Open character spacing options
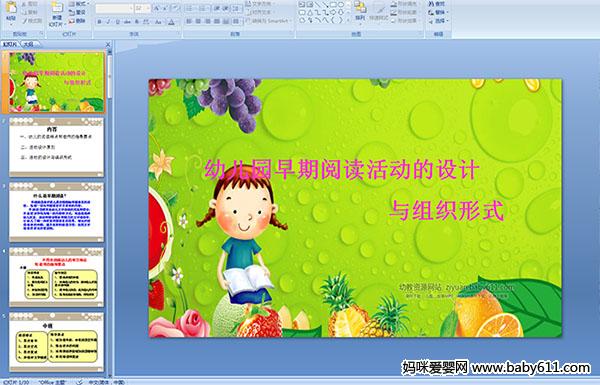This screenshot has height=385, width=600. point(147,22)
